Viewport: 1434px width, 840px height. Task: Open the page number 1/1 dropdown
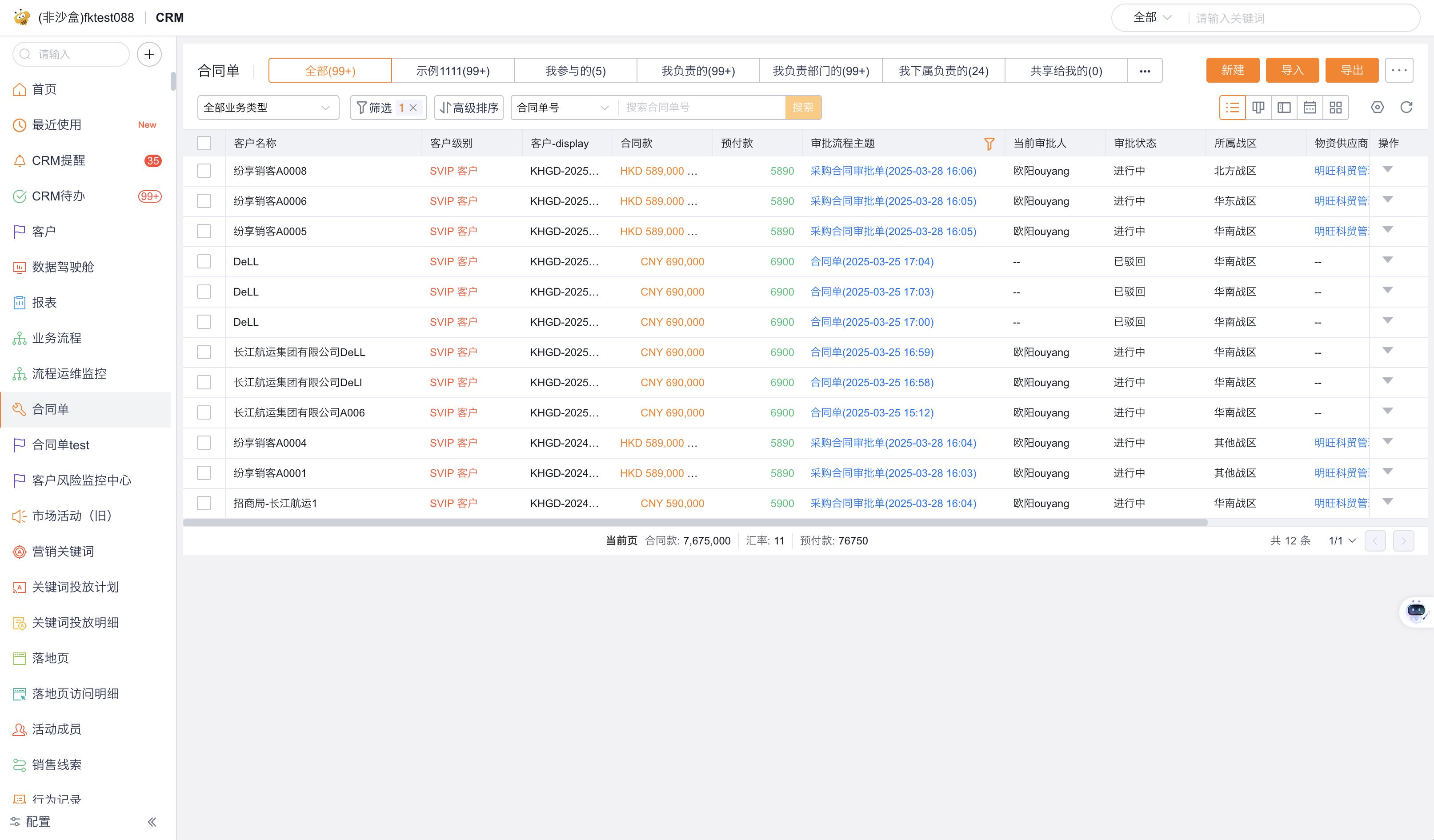pos(1342,540)
